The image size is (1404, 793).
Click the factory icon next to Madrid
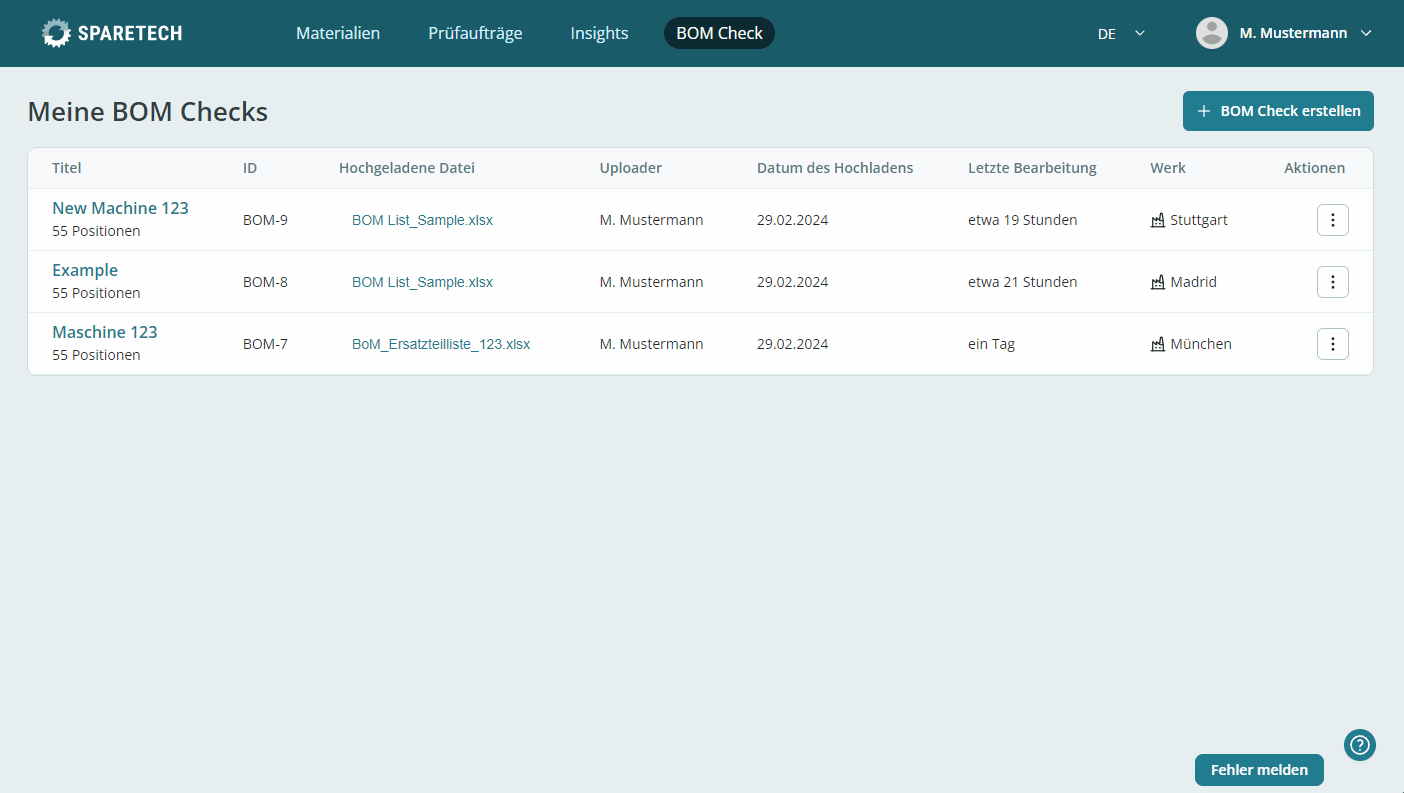pyautogui.click(x=1157, y=281)
